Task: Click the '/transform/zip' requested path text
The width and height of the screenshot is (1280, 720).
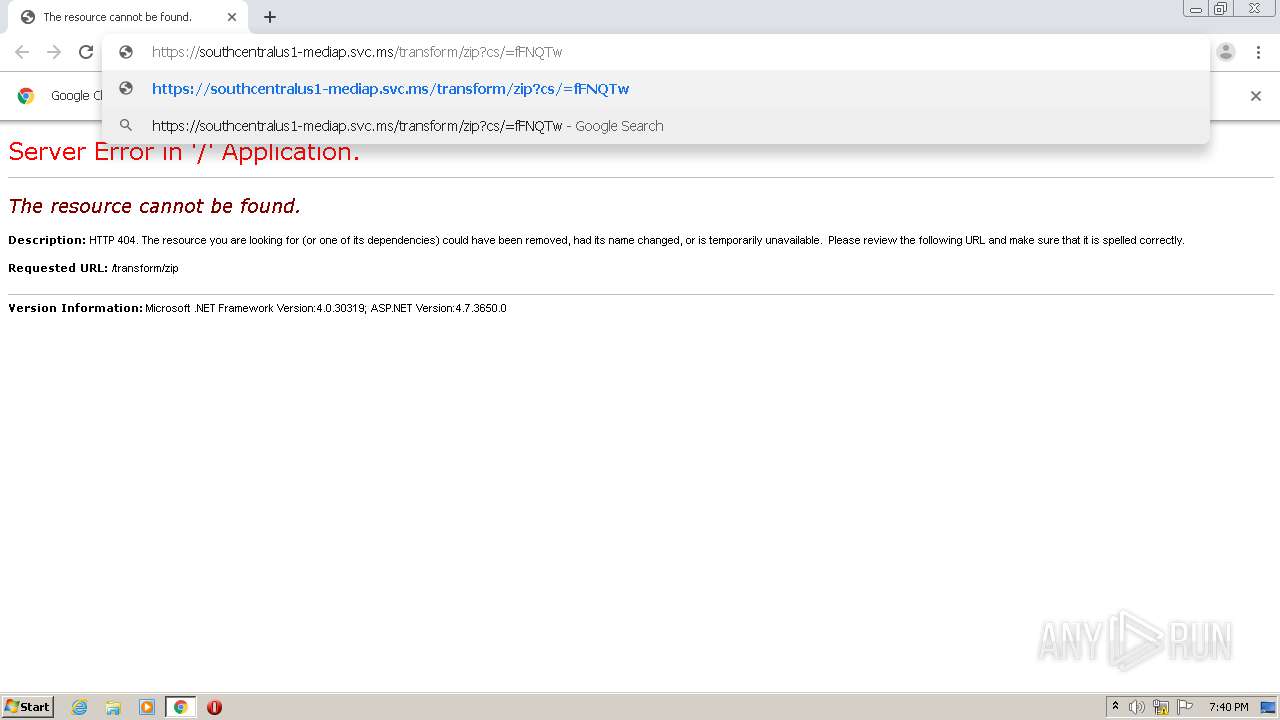Action: tap(145, 268)
